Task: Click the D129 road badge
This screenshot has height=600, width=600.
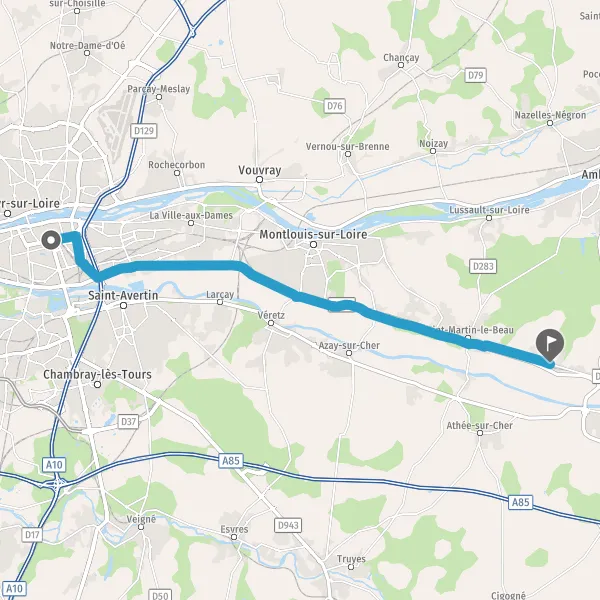Action: click(144, 131)
